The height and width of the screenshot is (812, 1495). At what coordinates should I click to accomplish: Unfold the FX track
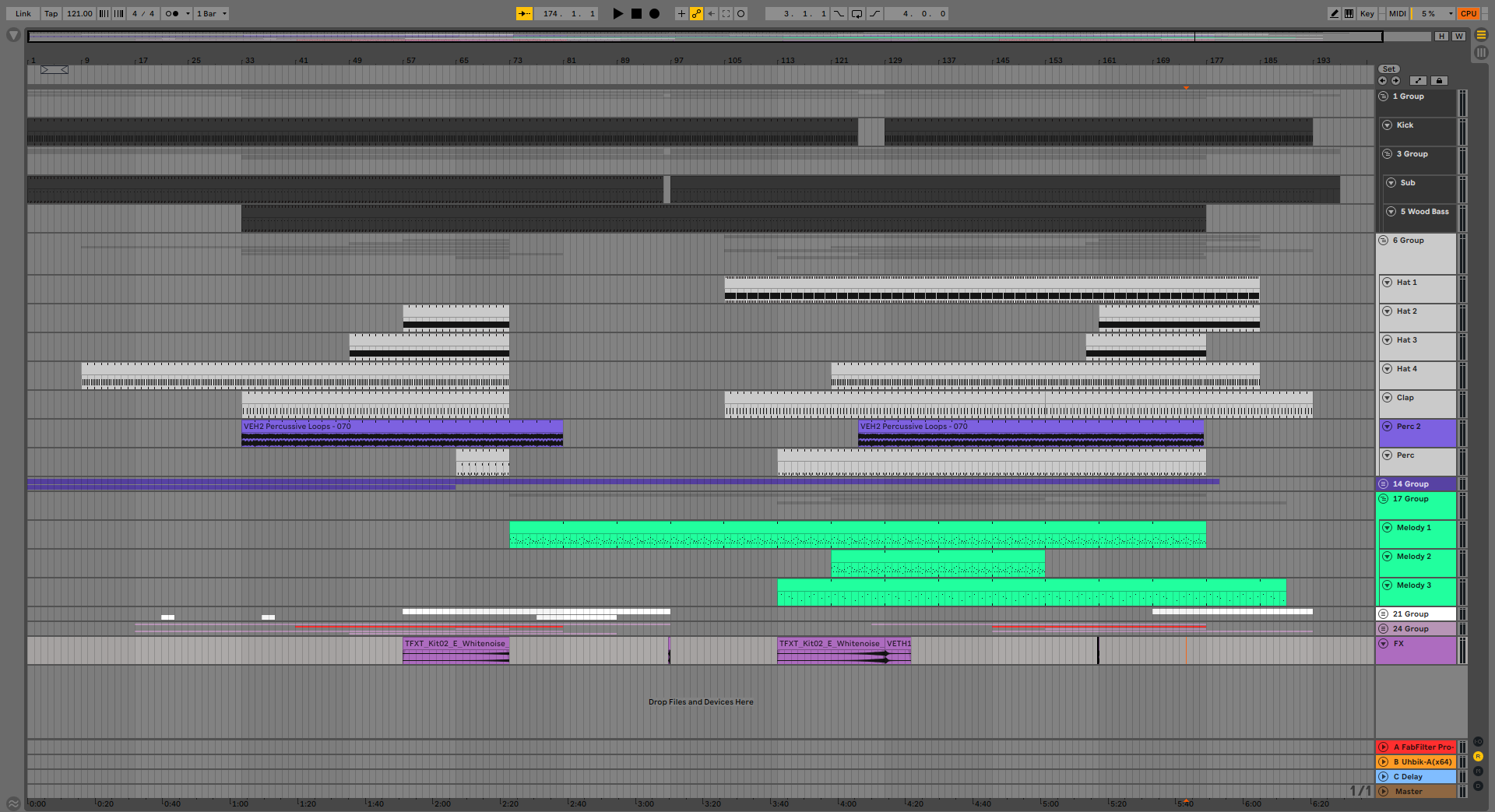(1384, 644)
